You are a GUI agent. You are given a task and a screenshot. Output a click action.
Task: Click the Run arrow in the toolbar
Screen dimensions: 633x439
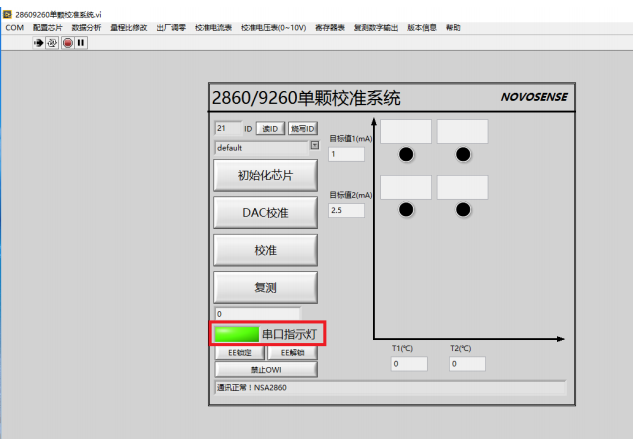pos(40,43)
